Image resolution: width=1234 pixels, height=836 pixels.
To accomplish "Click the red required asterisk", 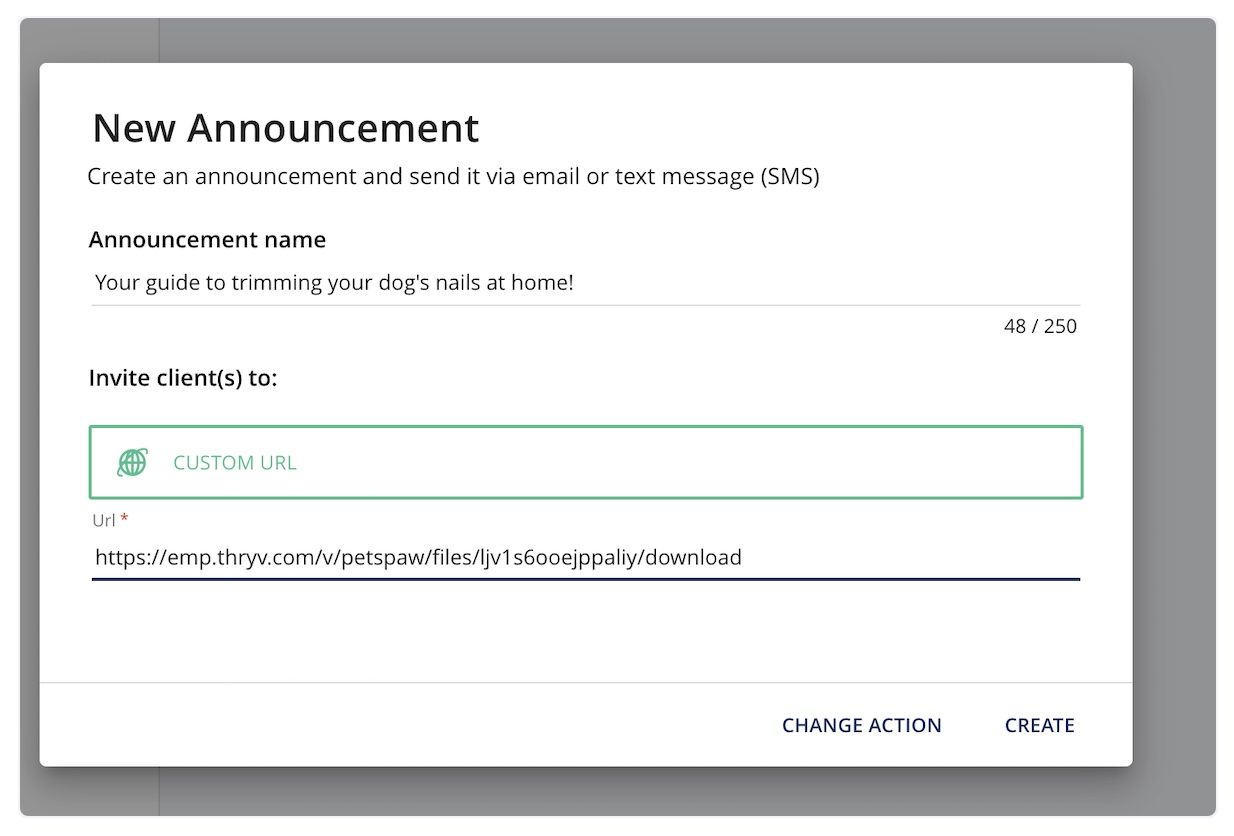I will (x=125, y=518).
